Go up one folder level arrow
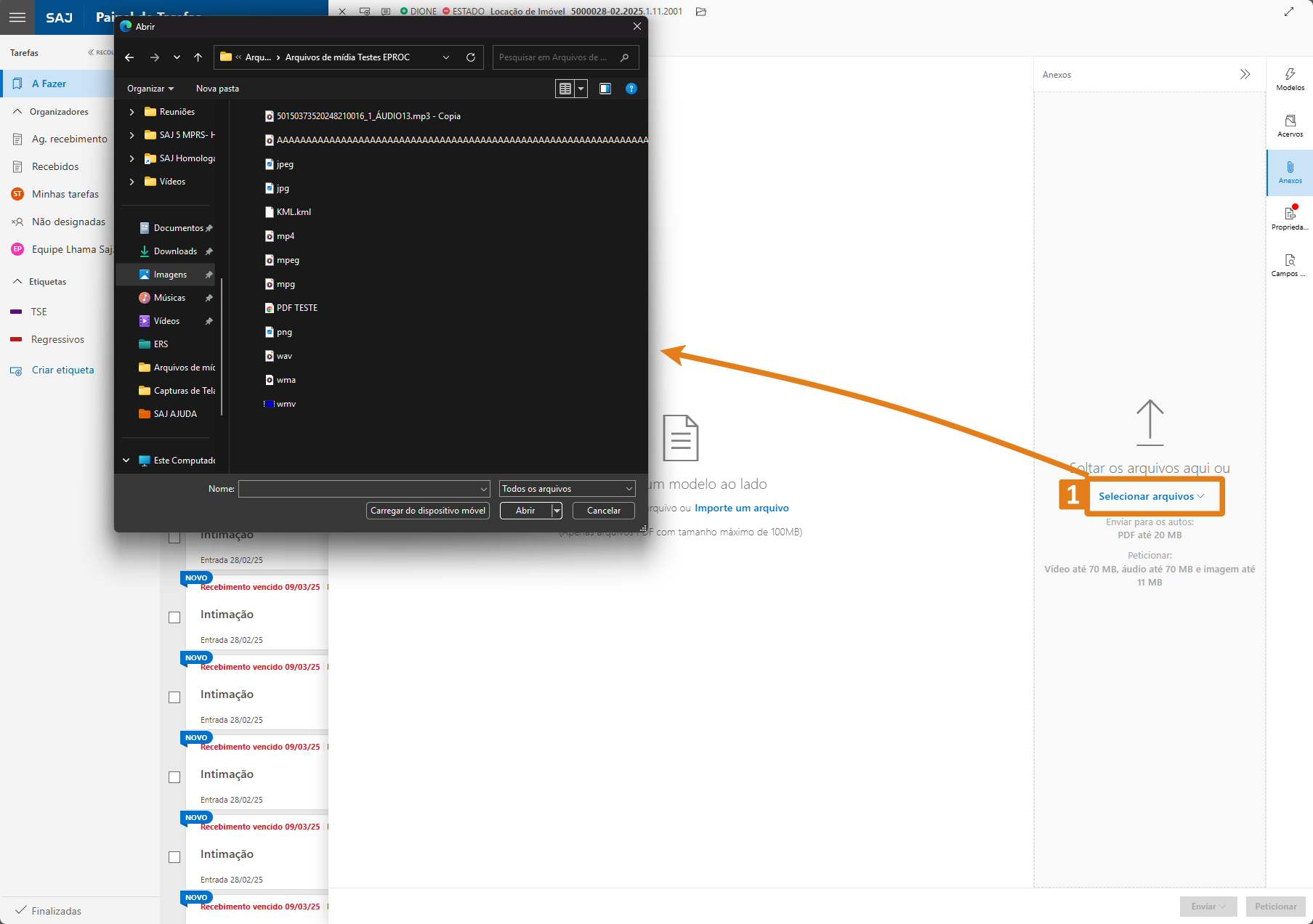This screenshot has height=924, width=1313. click(x=198, y=57)
